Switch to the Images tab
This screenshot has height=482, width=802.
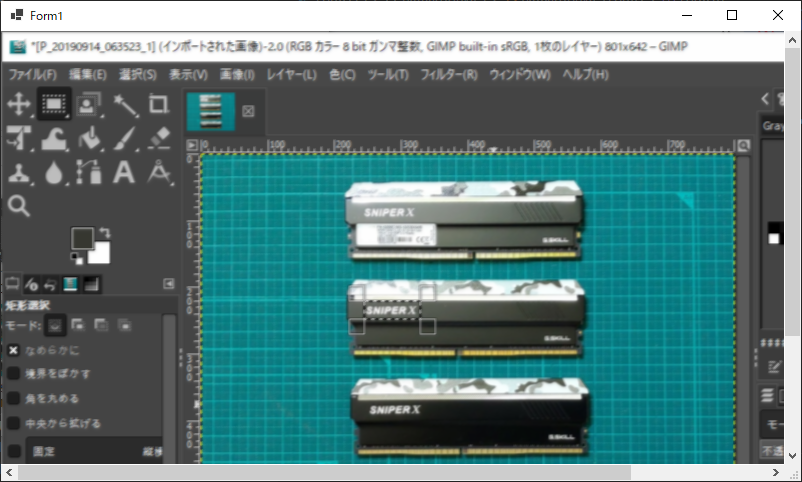70,284
